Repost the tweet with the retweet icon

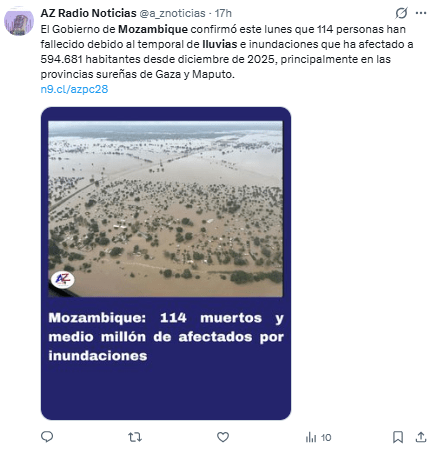[x=135, y=437]
